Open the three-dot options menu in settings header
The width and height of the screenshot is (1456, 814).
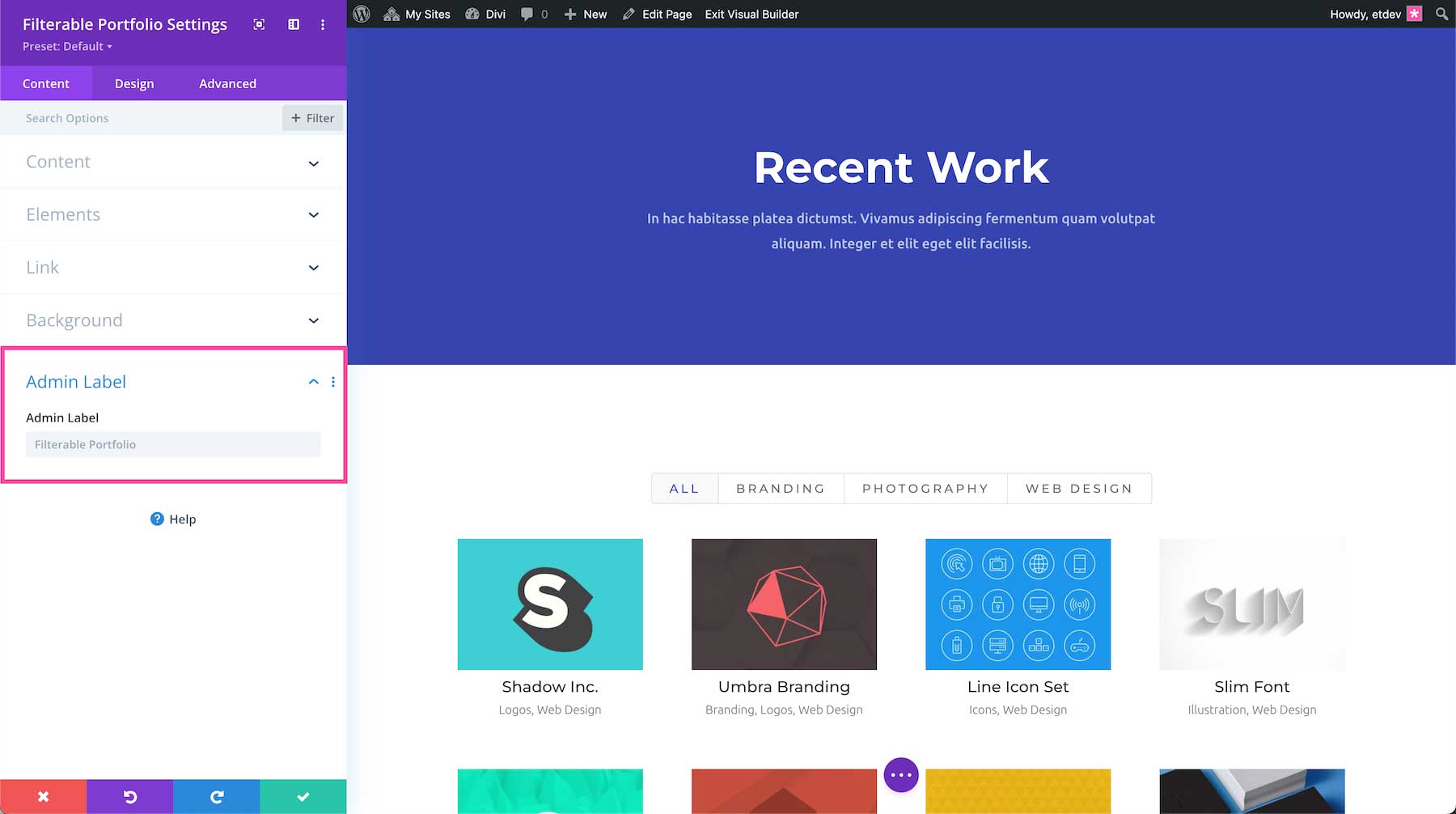pyautogui.click(x=323, y=24)
